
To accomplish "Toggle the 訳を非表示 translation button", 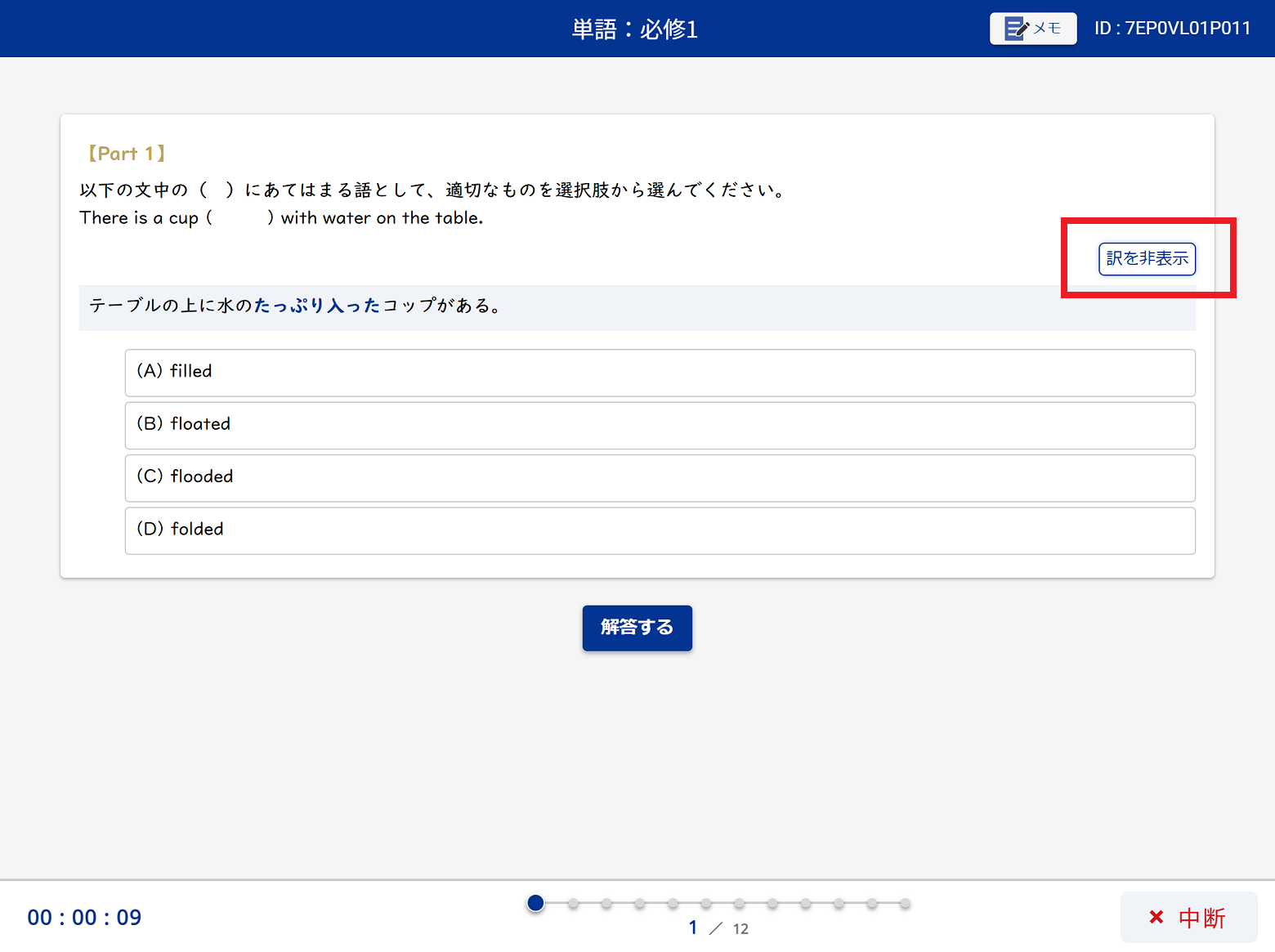I will click(x=1146, y=259).
